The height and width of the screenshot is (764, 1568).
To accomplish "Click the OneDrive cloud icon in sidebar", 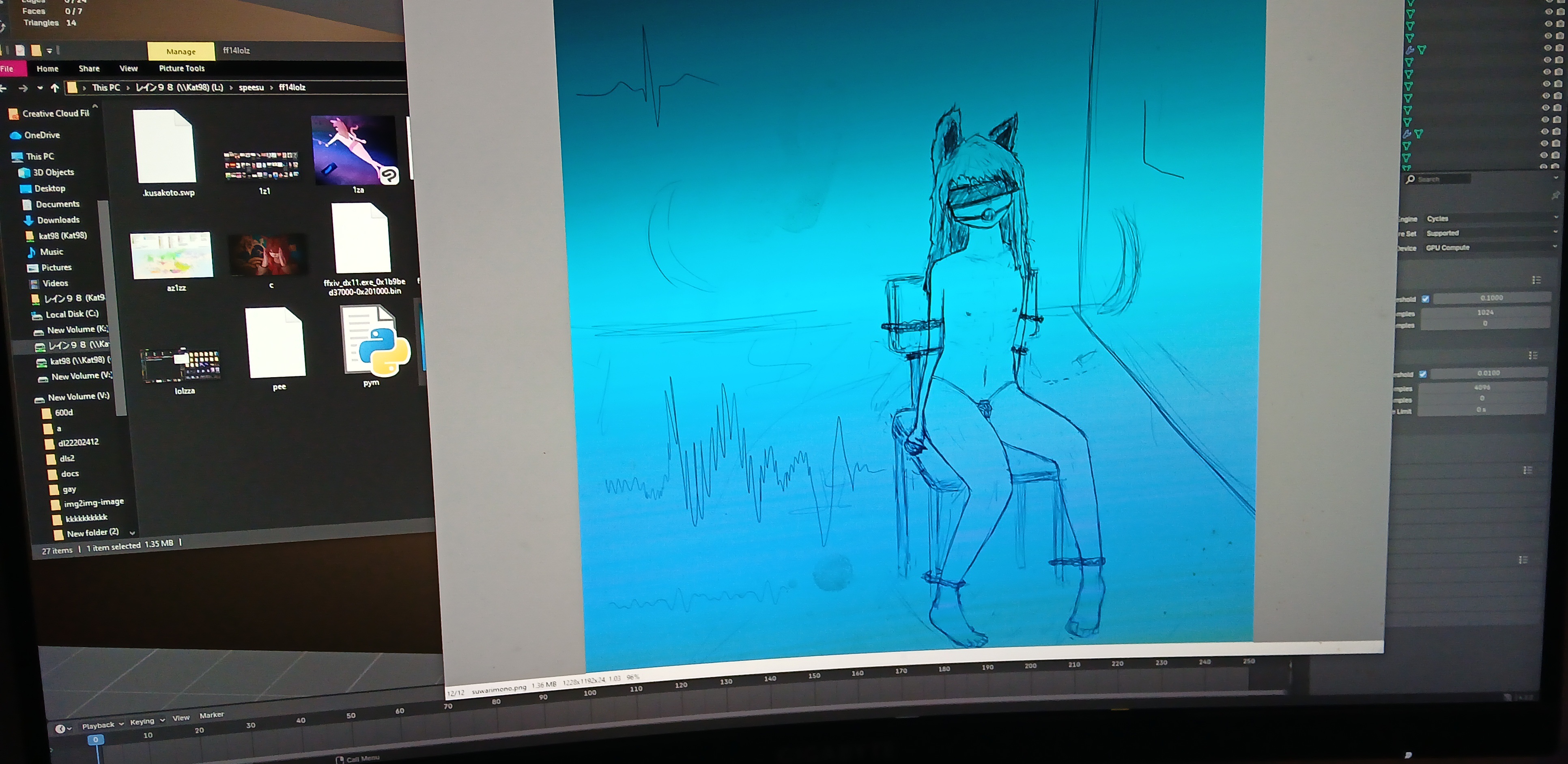I will pyautogui.click(x=15, y=135).
